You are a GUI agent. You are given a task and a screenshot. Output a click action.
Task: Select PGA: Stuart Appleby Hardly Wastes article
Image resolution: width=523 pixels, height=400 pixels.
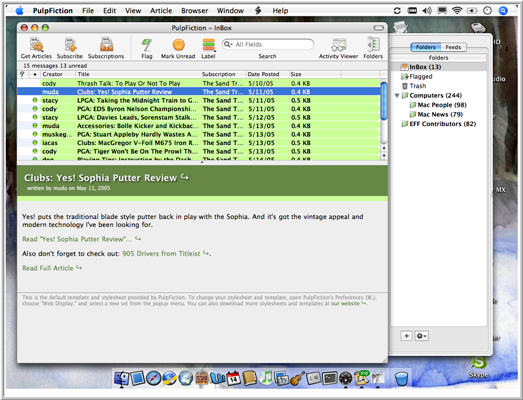199,134
